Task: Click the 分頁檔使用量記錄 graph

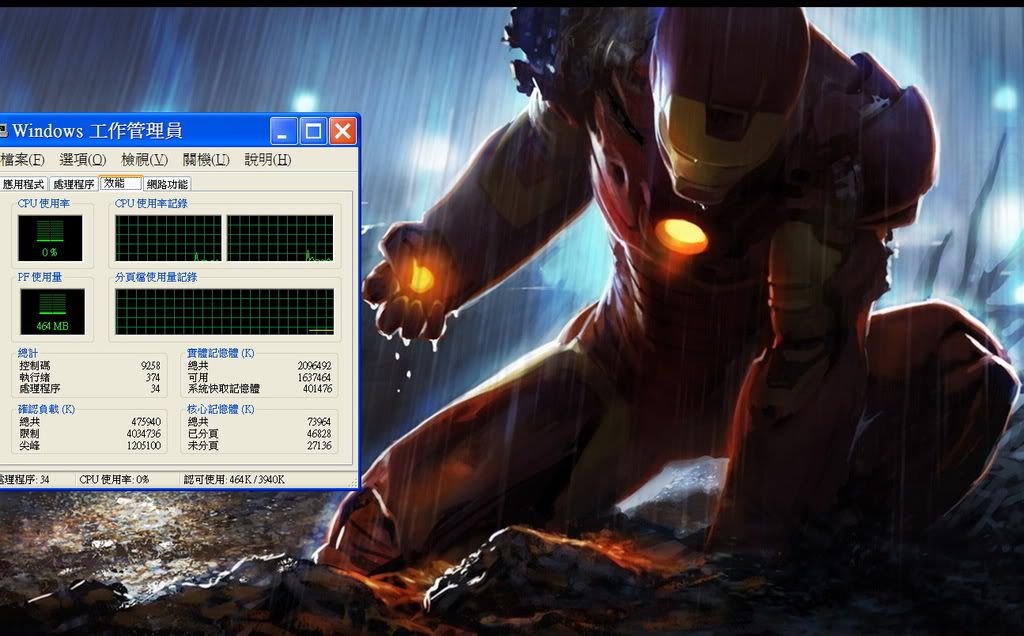Action: 225,312
